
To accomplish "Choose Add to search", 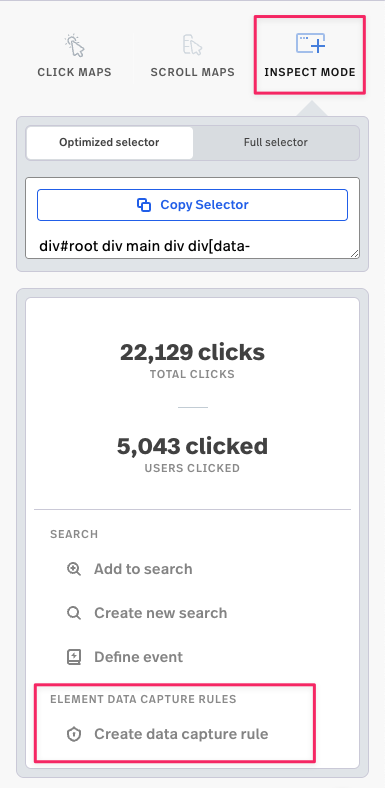I will [x=130, y=569].
